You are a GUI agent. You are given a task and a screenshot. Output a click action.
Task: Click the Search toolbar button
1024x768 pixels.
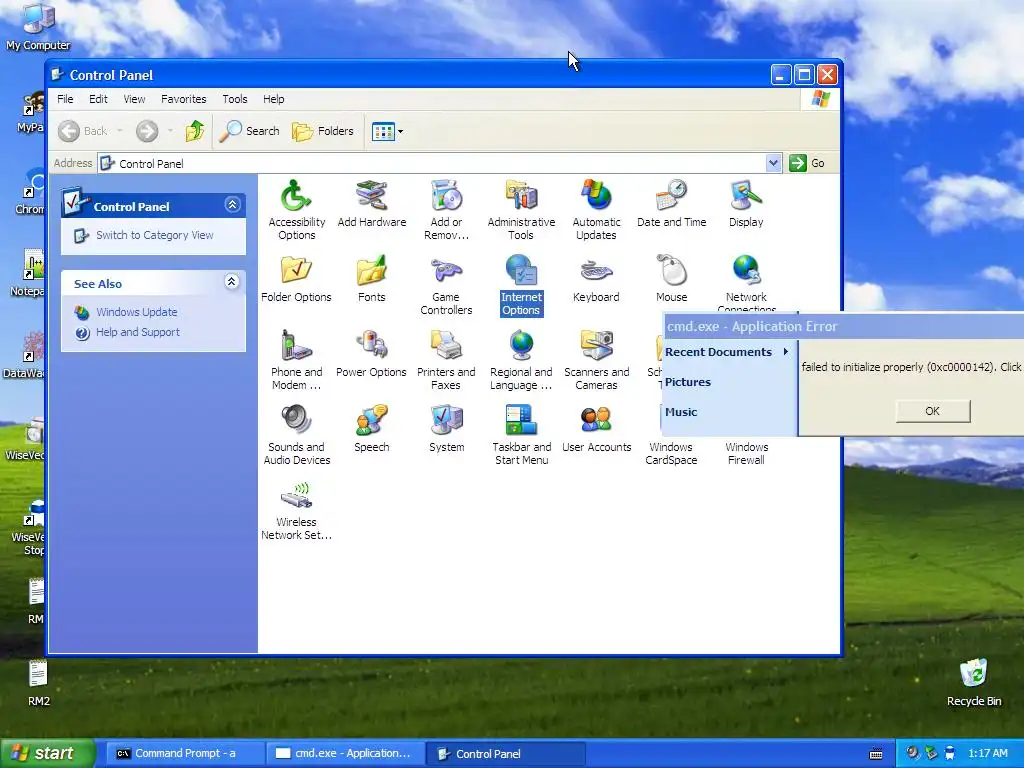coord(249,131)
